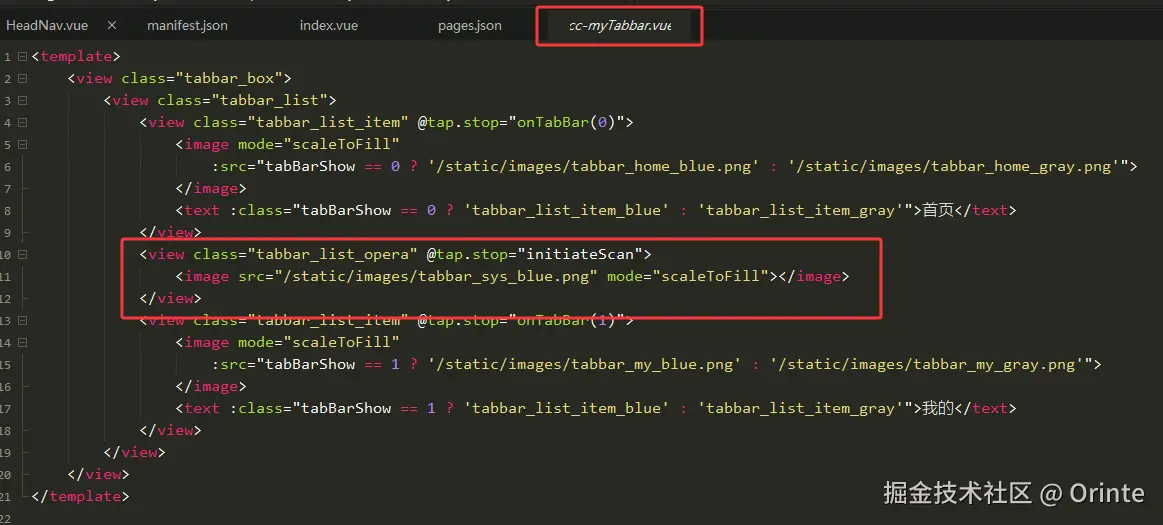This screenshot has height=525, width=1163.
Task: Collapse the onTabBar(1) view on line 13
Action: pyautogui.click(x=22, y=320)
